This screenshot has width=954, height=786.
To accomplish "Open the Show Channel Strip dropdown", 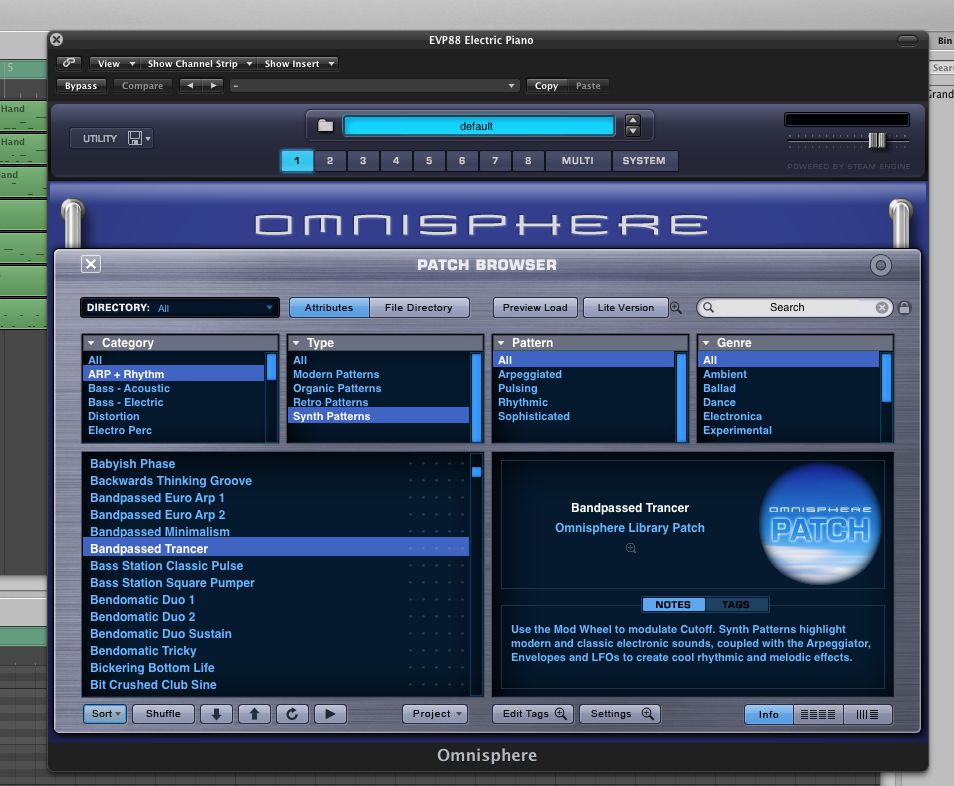I will pyautogui.click(x=199, y=63).
